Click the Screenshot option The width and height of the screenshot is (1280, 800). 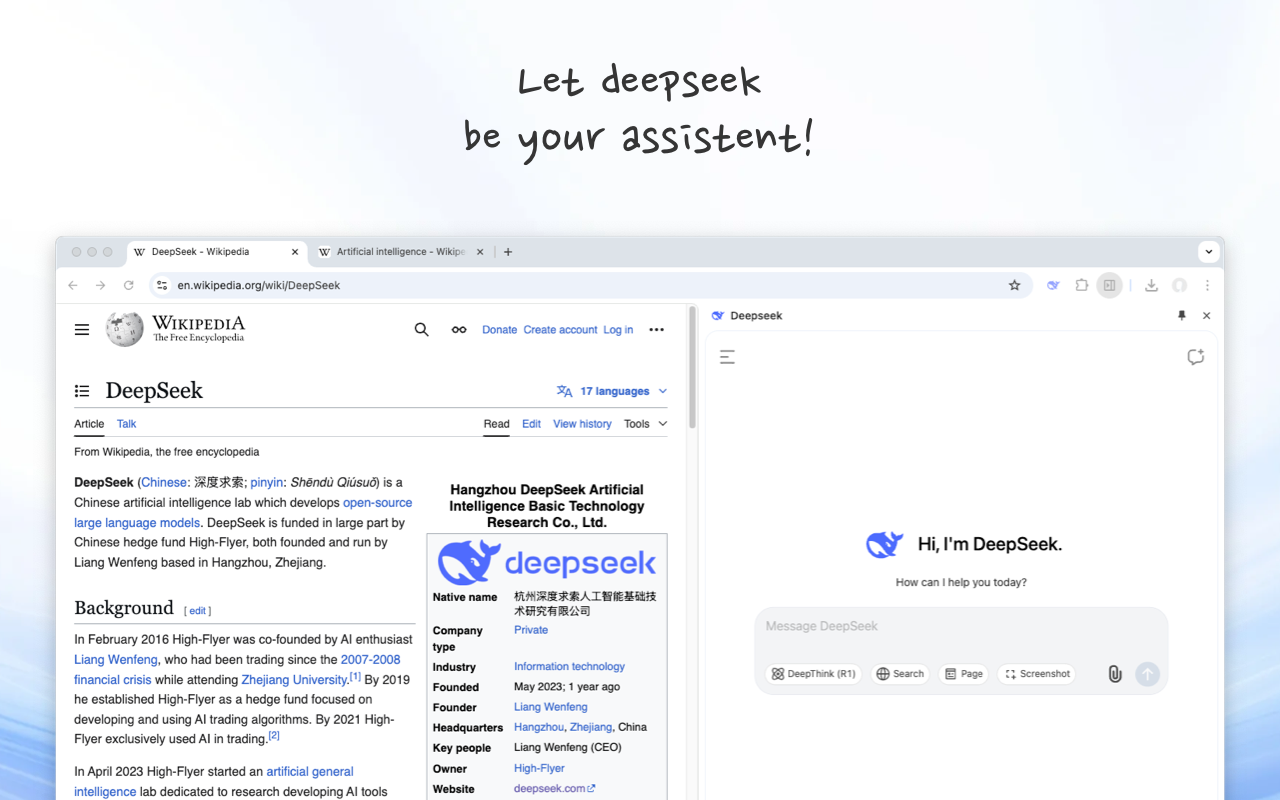click(1037, 674)
